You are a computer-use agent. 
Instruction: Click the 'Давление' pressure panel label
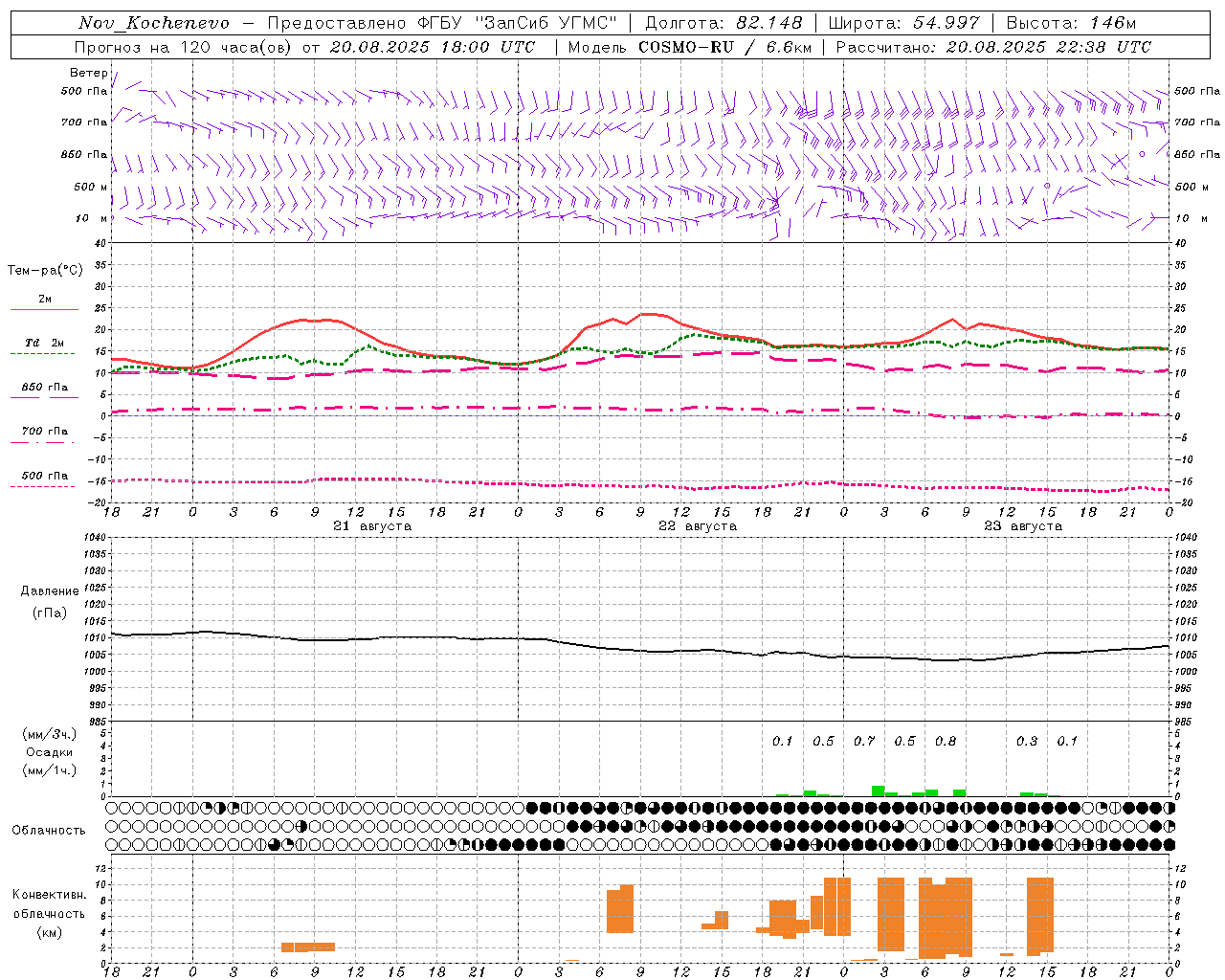click(50, 591)
